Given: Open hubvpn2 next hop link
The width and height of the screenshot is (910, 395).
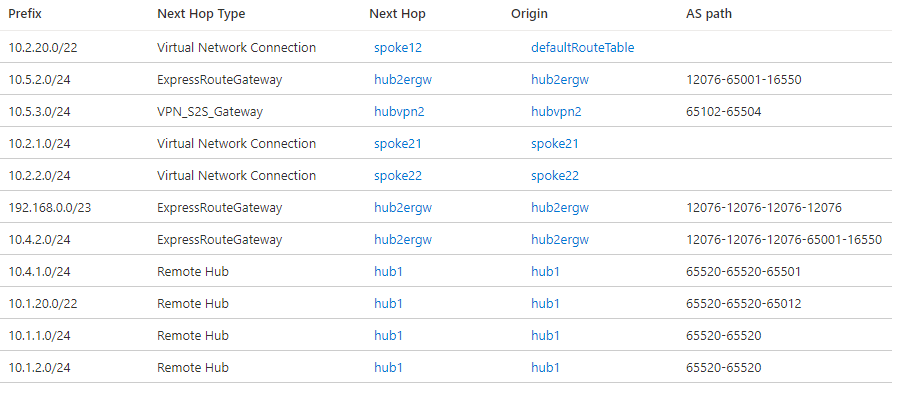Looking at the screenshot, I should point(399,111).
